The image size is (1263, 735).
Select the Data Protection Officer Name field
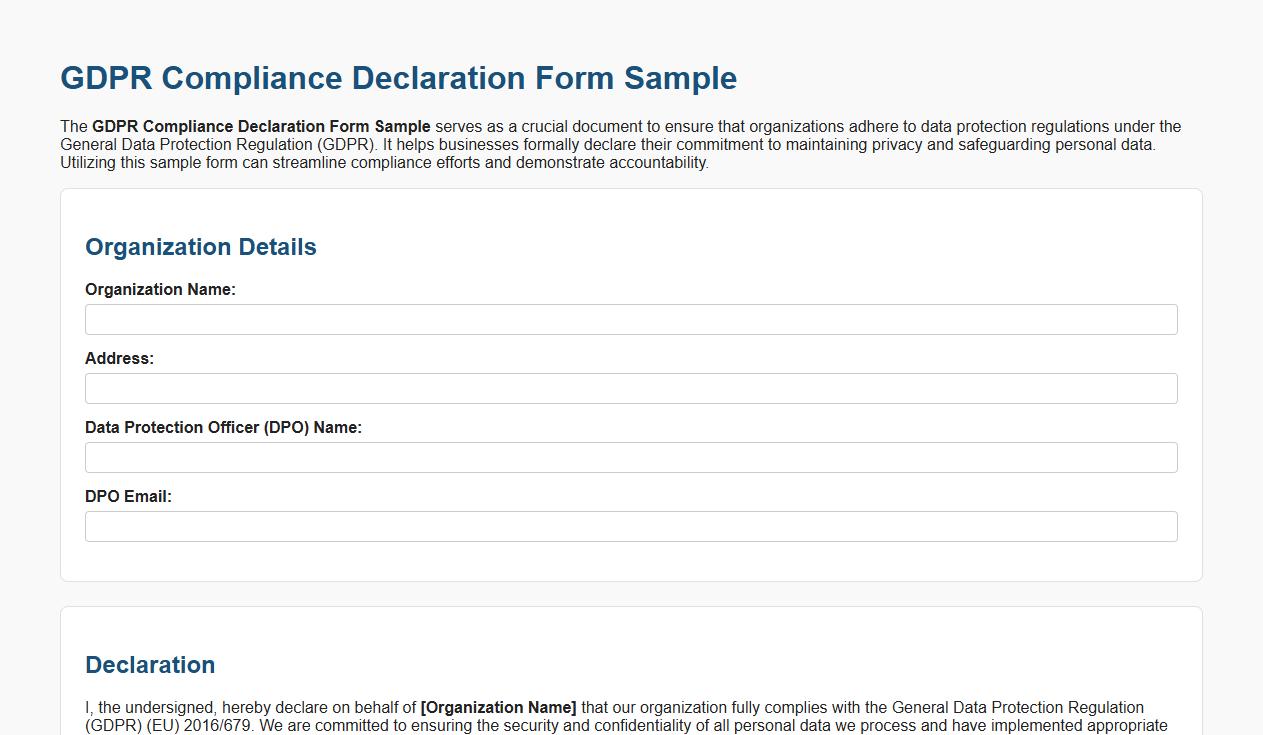point(630,457)
